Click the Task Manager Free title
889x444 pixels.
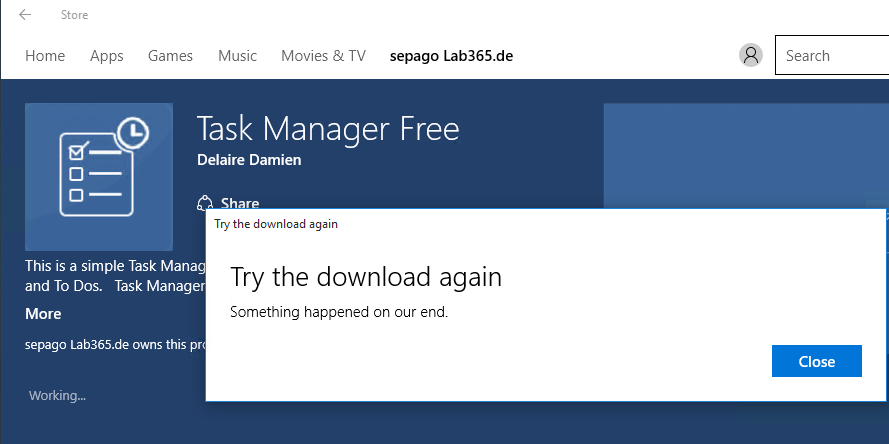pos(328,129)
